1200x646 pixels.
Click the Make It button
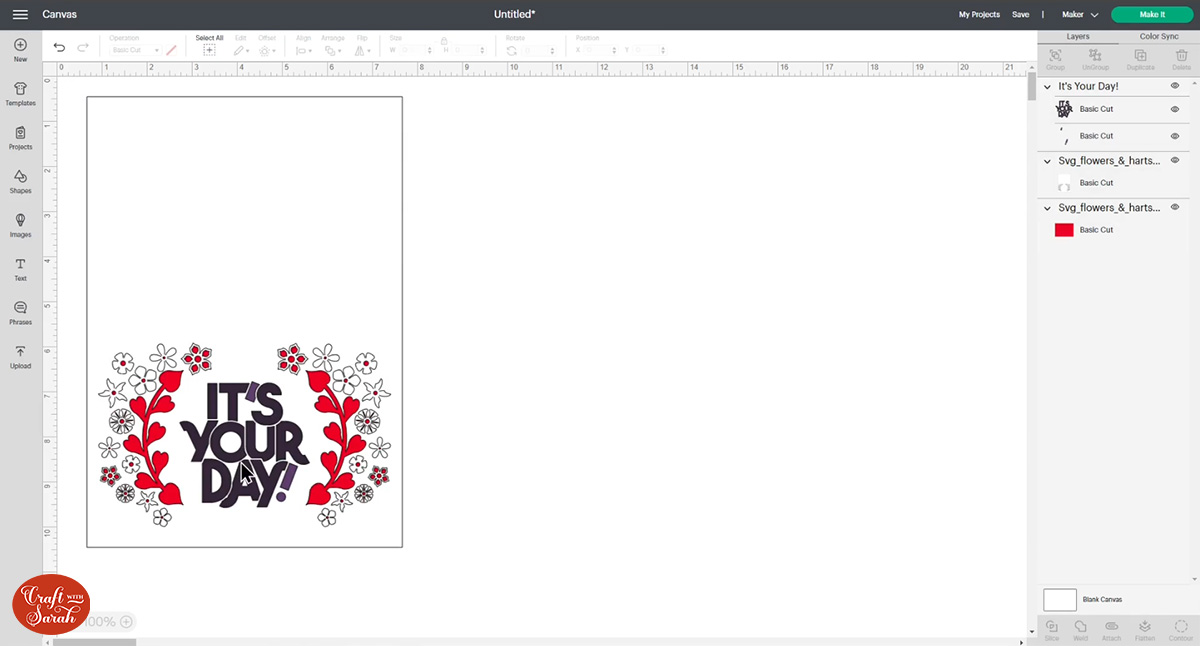pyautogui.click(x=1151, y=14)
